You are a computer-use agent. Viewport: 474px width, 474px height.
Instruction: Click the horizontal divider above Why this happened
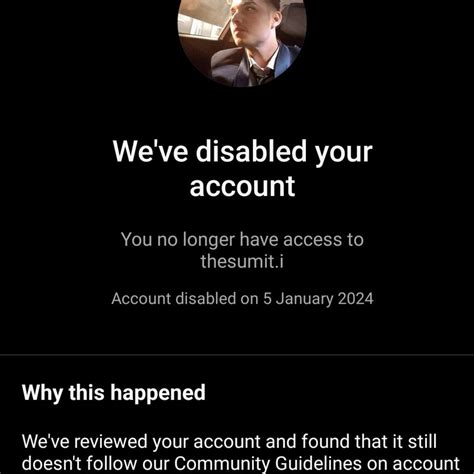(237, 355)
